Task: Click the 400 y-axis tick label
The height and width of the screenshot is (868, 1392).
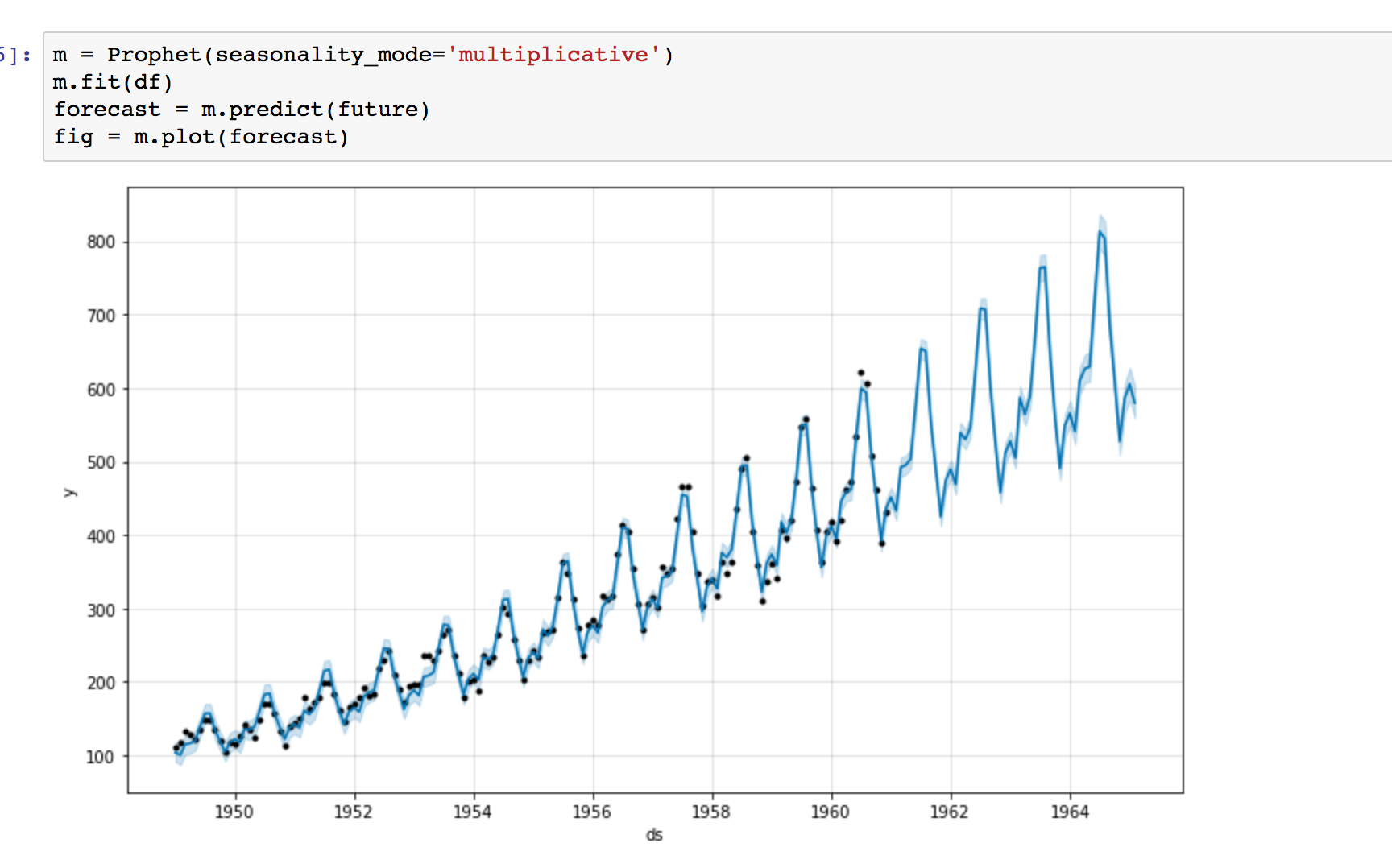Action: coord(101,536)
